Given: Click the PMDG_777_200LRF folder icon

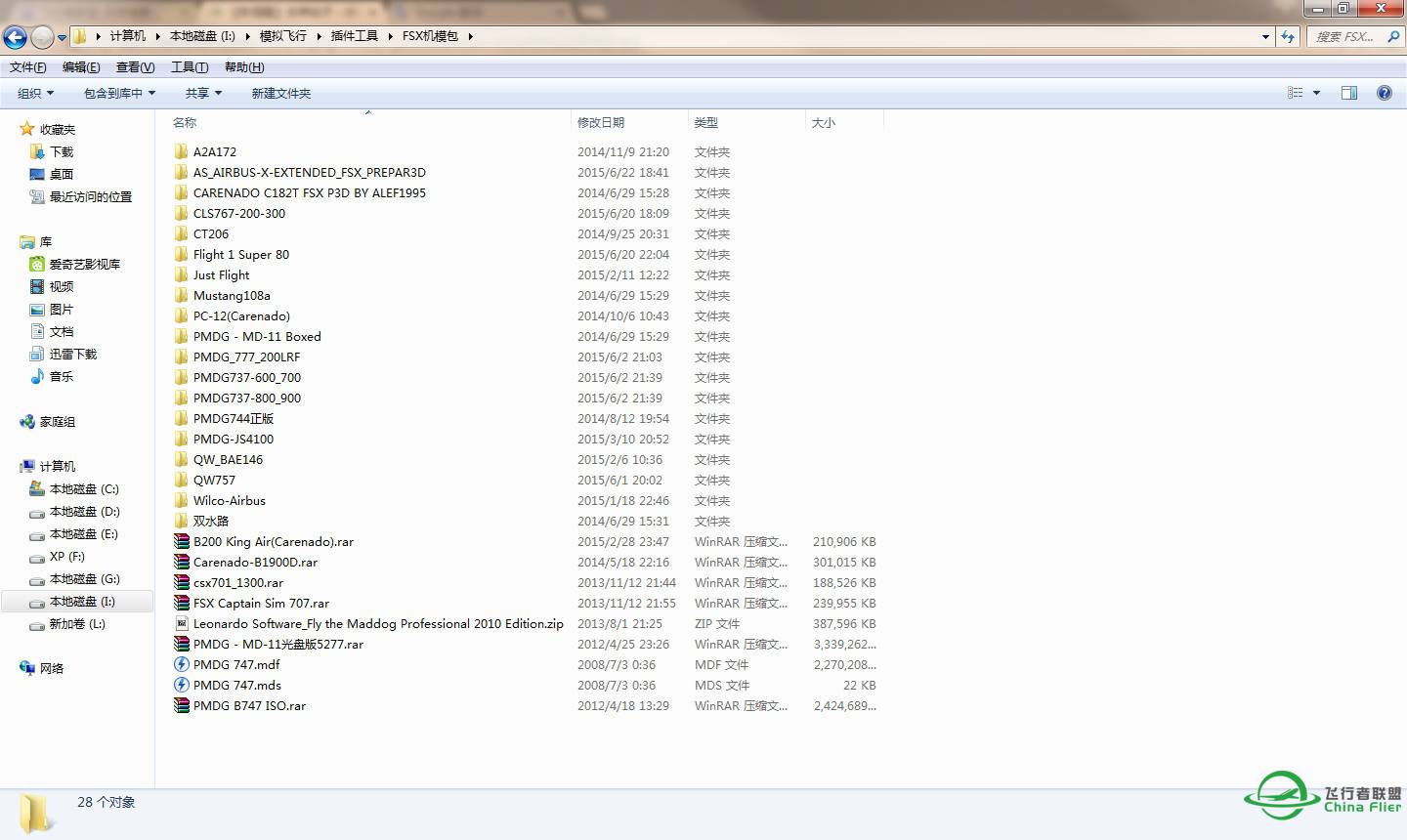Looking at the screenshot, I should pos(181,357).
